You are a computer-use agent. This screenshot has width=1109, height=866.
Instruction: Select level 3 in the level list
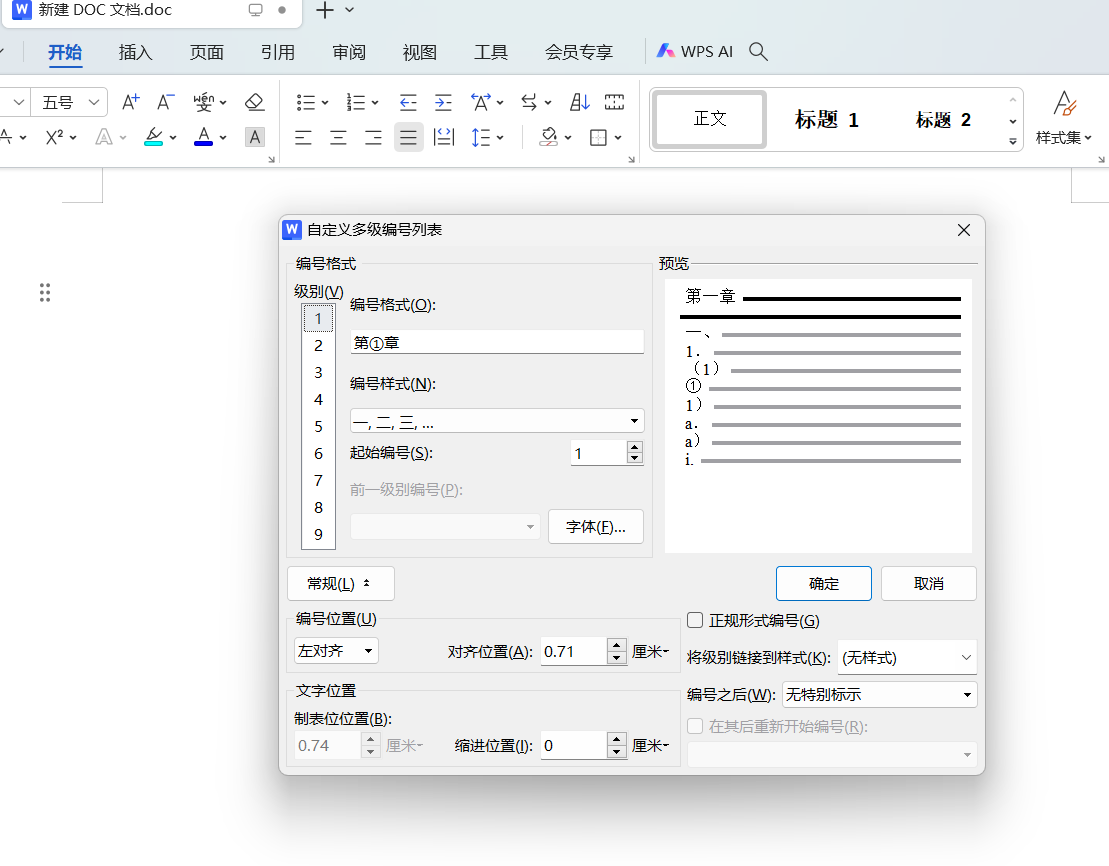pos(318,373)
